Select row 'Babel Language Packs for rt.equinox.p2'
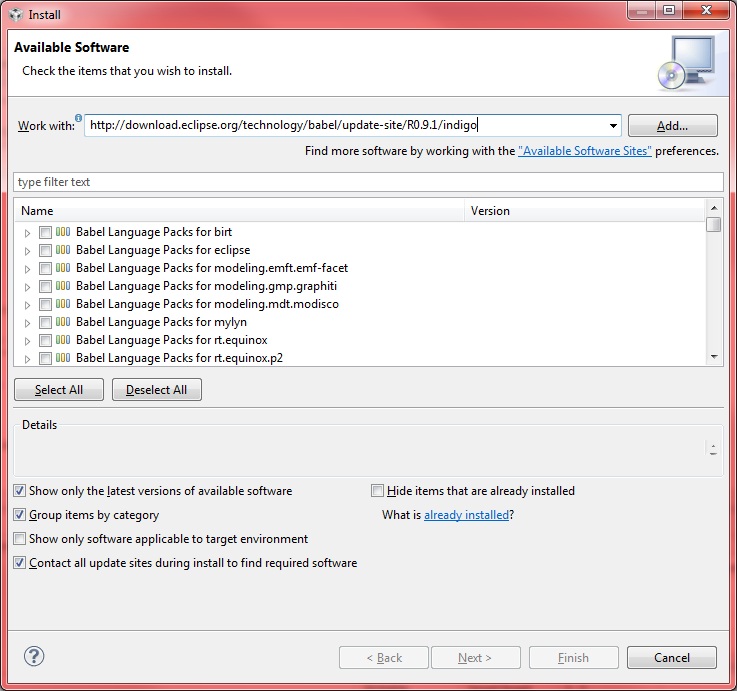Viewport: 737px width, 691px height. click(x=180, y=358)
